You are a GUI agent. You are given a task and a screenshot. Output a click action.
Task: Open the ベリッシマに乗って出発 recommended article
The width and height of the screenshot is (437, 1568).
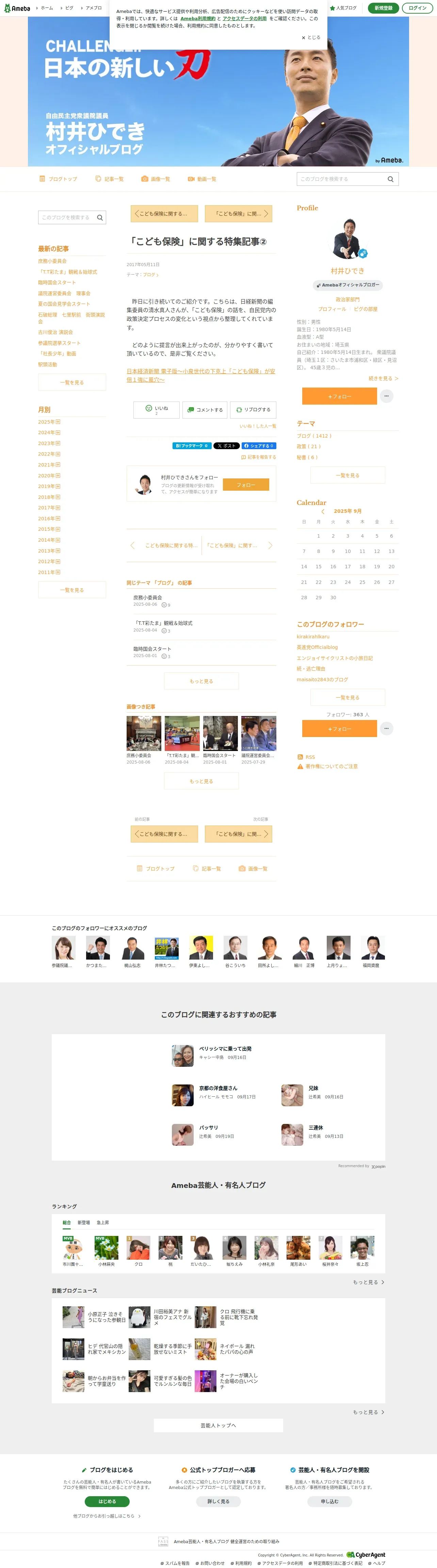coord(225,1049)
